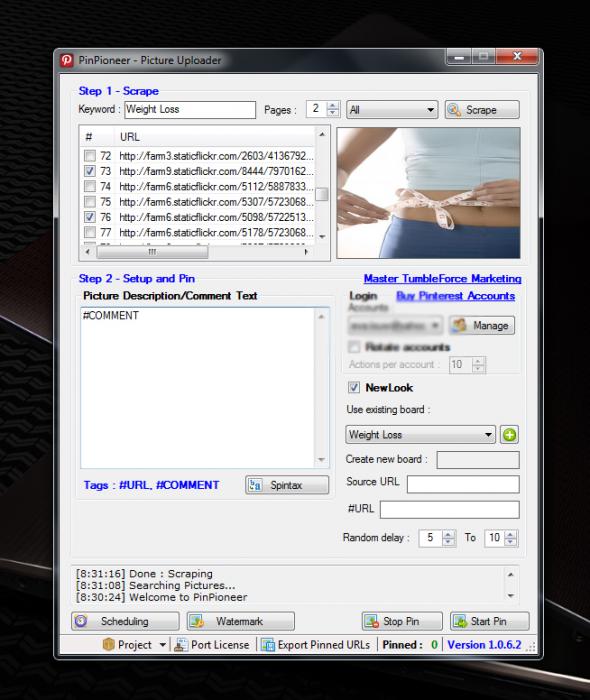
Task: Uncheck the box for URL row 76
Action: [x=90, y=217]
